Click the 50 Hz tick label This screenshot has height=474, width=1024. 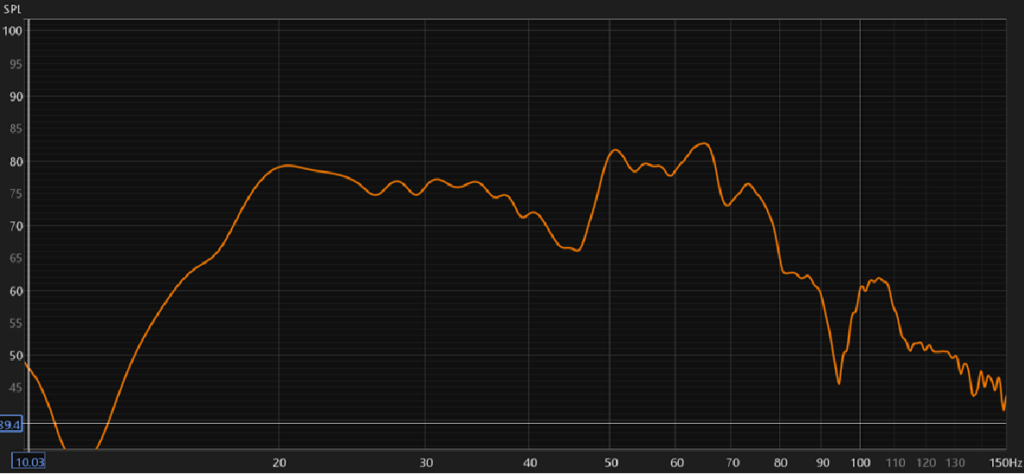coord(610,462)
